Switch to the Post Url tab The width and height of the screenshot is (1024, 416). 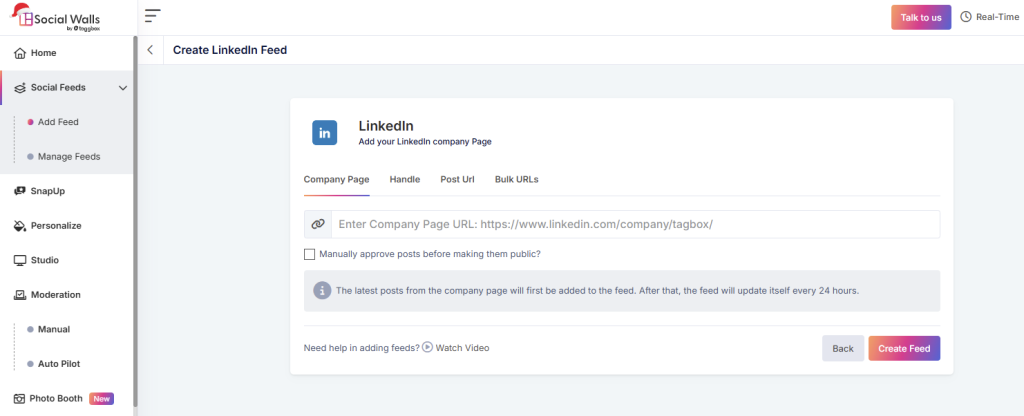[x=457, y=179]
